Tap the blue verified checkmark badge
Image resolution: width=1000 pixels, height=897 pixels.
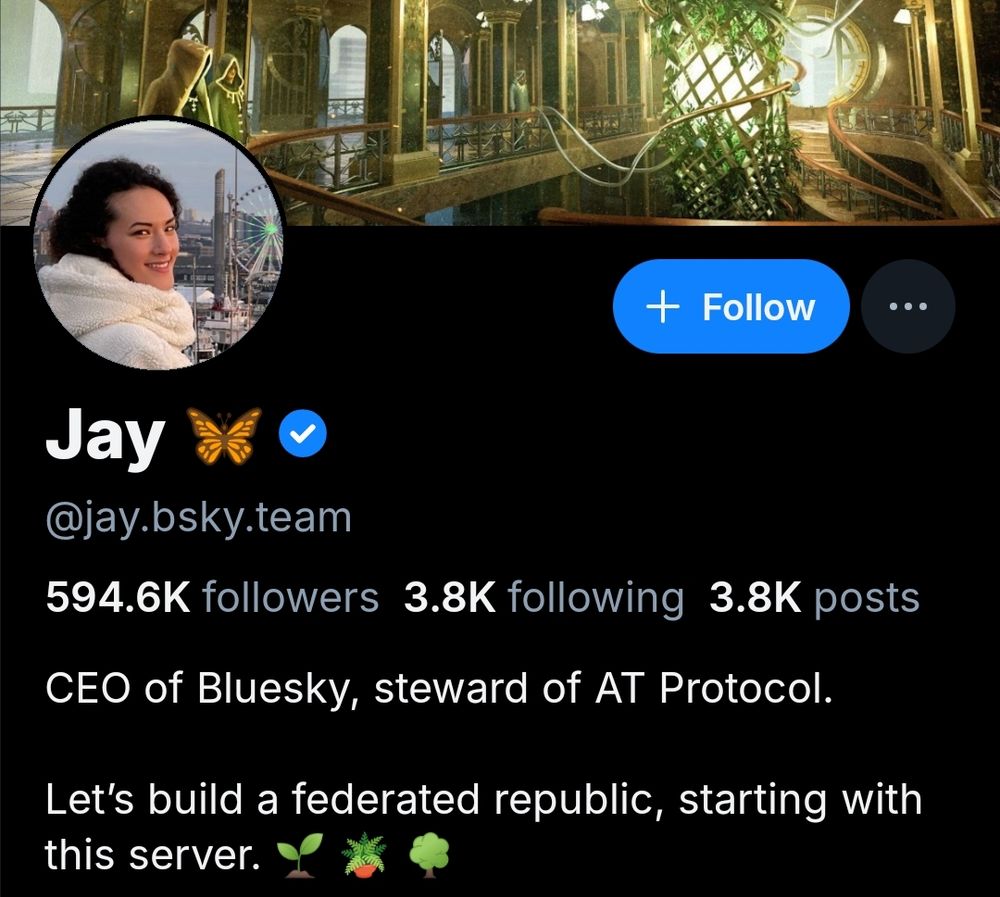click(x=303, y=434)
